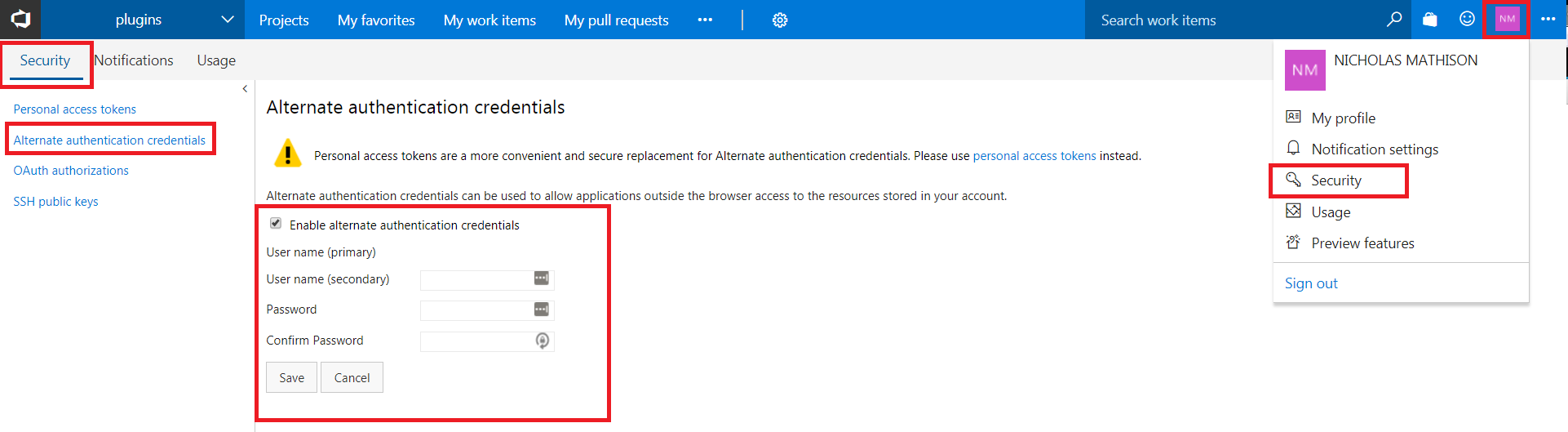Click Sign out in the user menu
Screen dimensions: 1568x432
click(x=1311, y=283)
